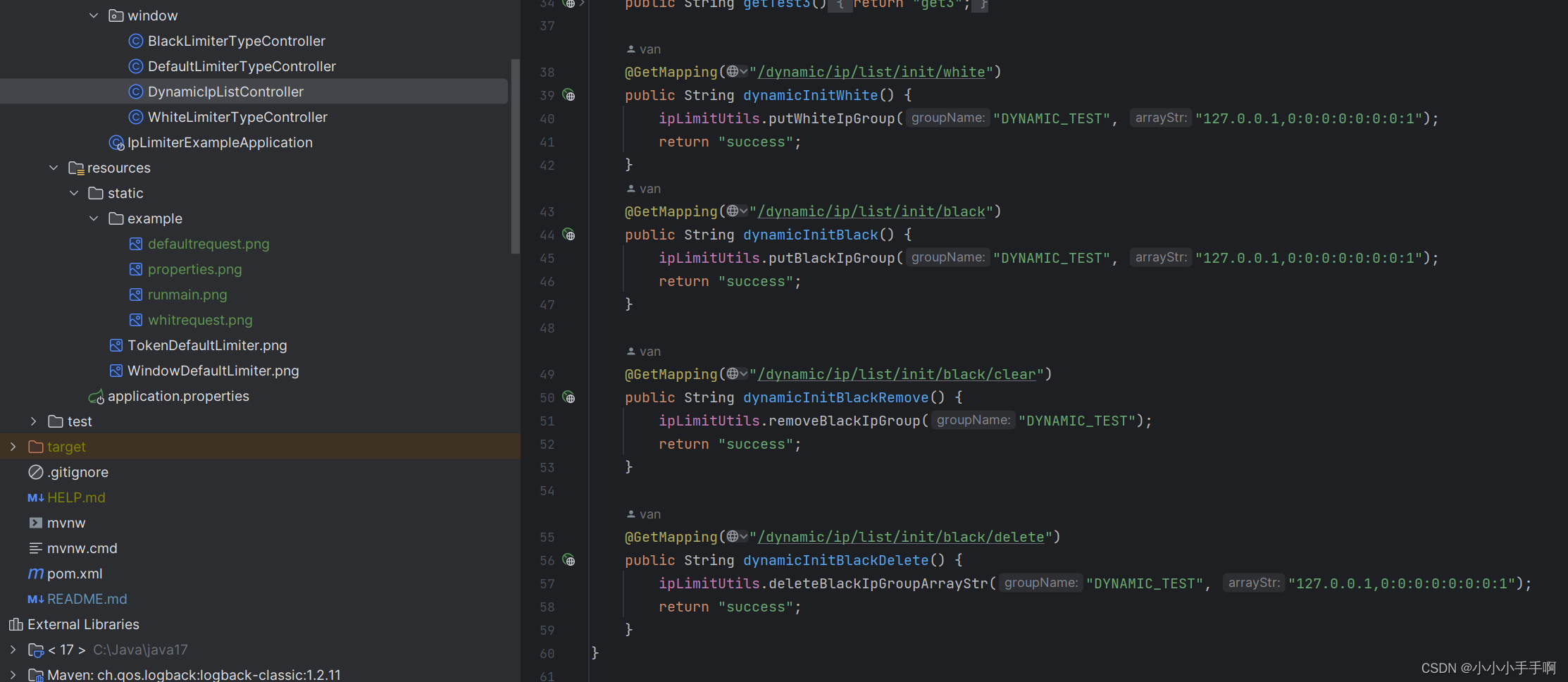Click the DynamicIpListController class icon
The image size is (1568, 682).
(136, 92)
